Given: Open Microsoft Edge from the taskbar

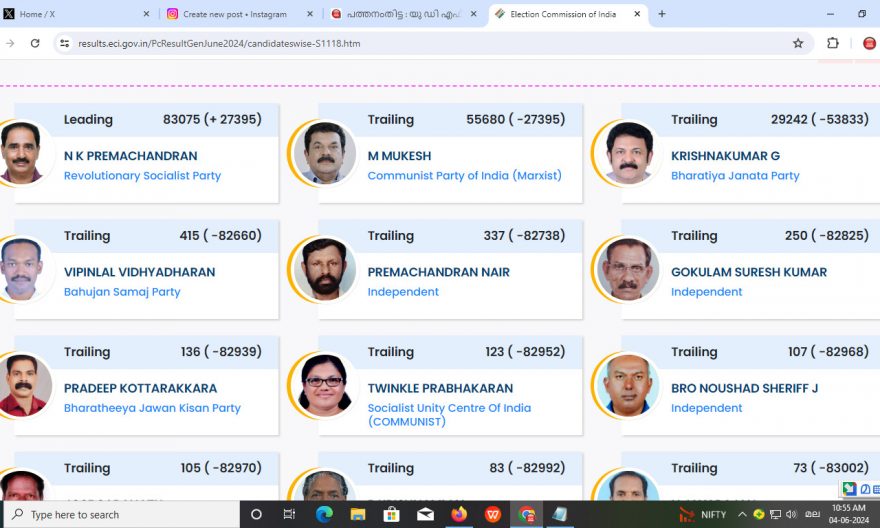Looking at the screenshot, I should click(324, 514).
